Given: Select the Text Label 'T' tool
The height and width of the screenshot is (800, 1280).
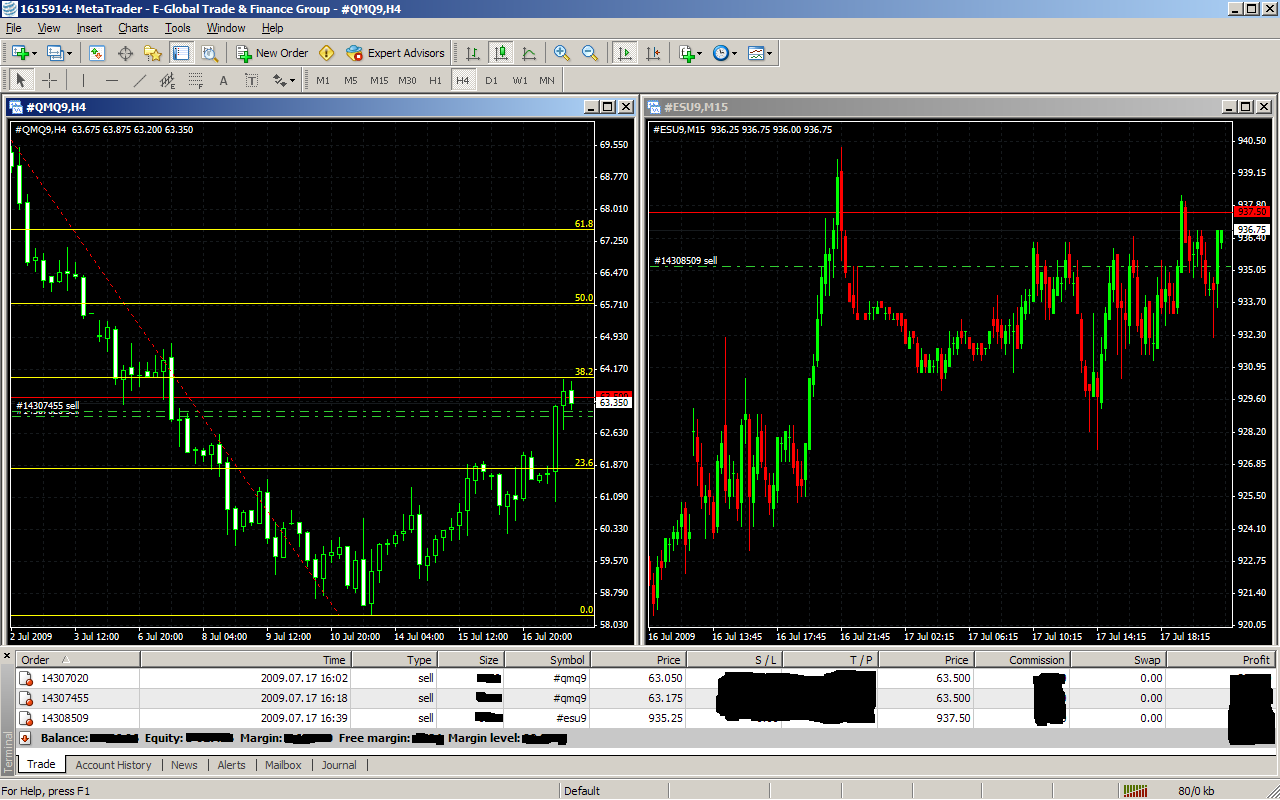Looking at the screenshot, I should [251, 80].
